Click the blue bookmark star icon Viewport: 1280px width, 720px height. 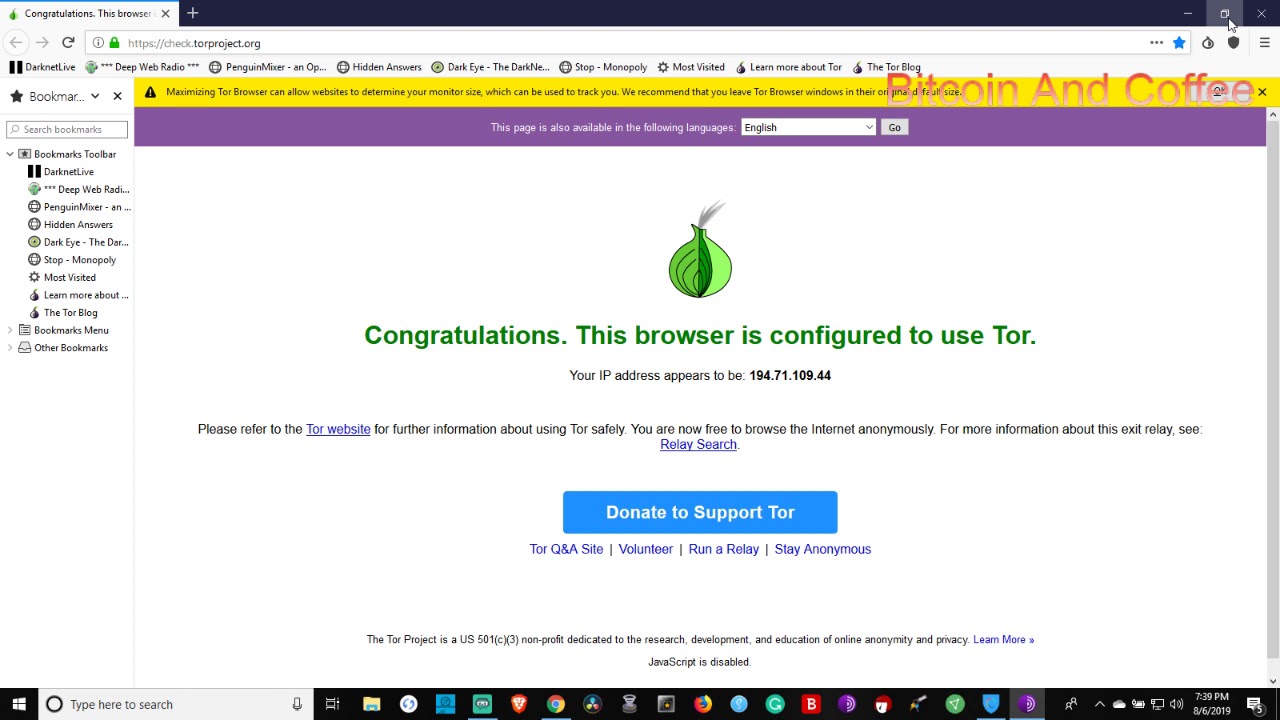(1179, 43)
